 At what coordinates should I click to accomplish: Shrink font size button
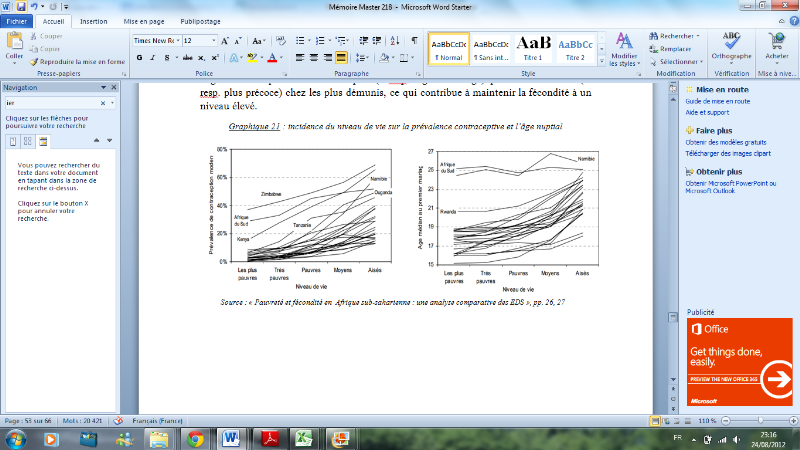click(238, 41)
